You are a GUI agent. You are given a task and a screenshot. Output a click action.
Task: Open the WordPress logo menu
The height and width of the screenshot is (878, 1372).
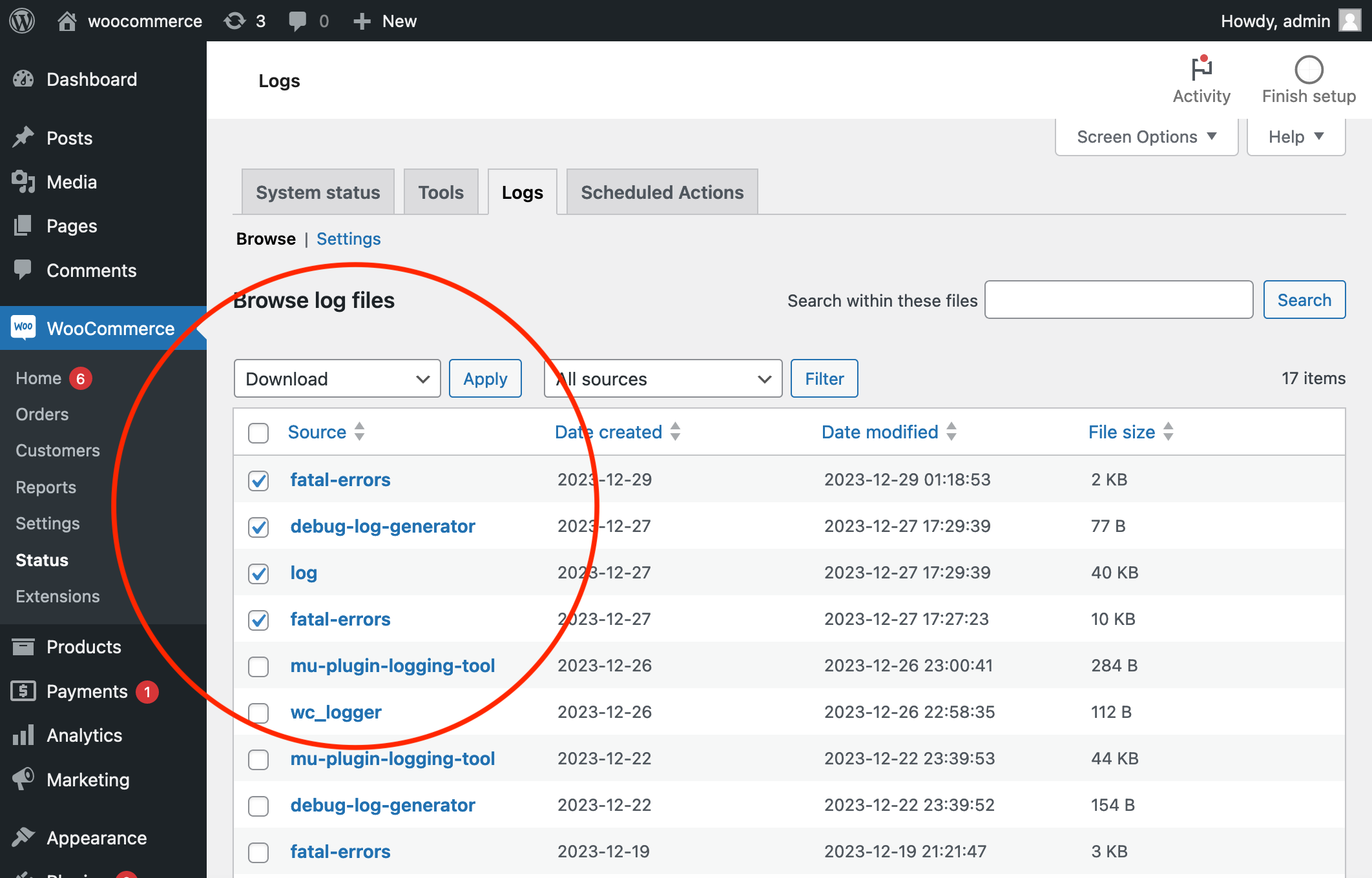coord(21,21)
